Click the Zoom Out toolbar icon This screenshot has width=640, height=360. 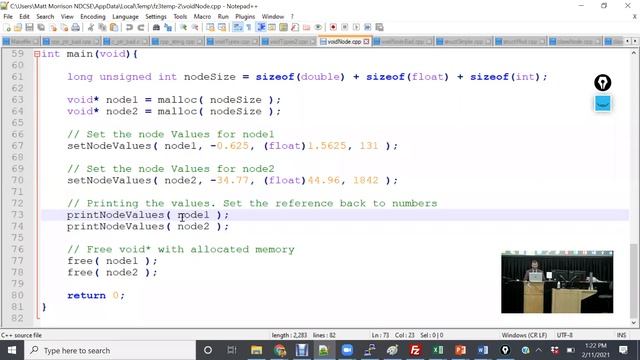195,27
